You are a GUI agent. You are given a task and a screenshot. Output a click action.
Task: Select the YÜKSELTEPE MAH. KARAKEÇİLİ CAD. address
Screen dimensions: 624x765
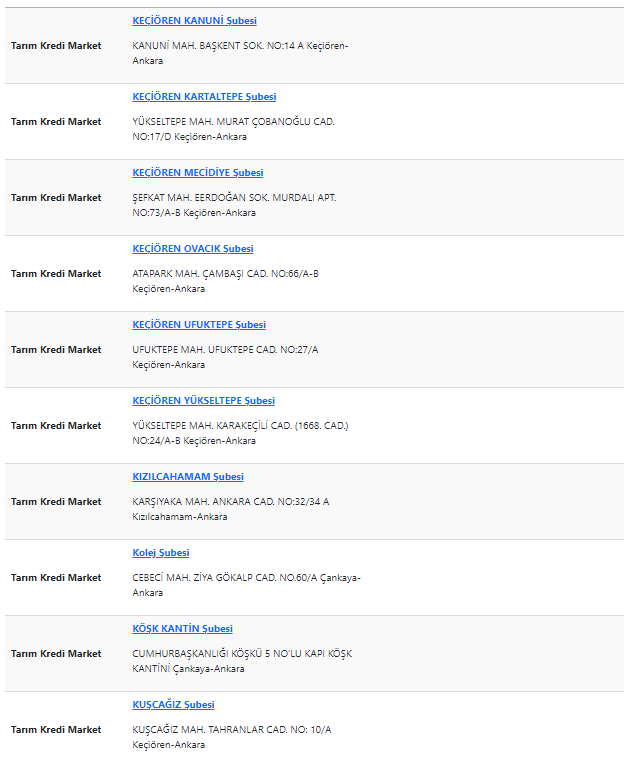point(240,433)
